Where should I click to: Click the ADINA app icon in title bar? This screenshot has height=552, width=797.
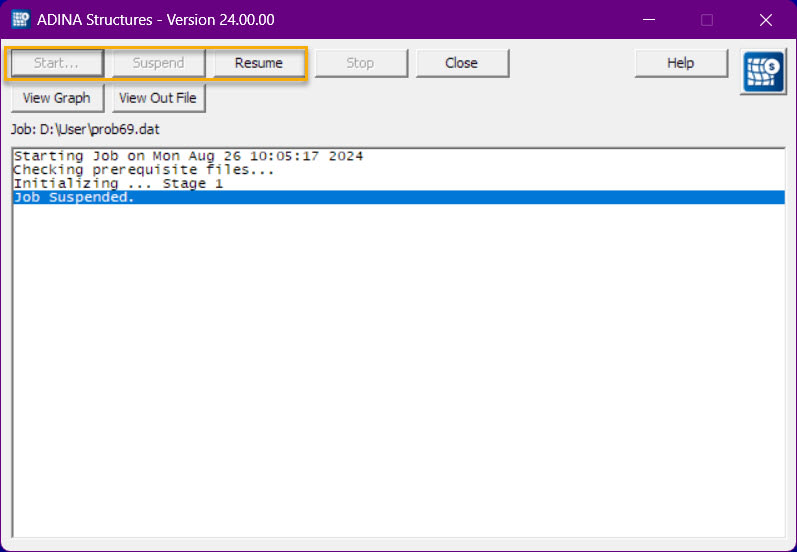pyautogui.click(x=21, y=19)
